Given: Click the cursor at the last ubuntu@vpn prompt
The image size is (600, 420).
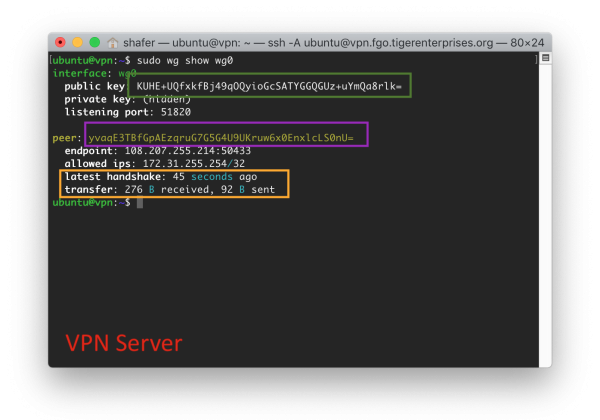Looking at the screenshot, I should pos(140,202).
